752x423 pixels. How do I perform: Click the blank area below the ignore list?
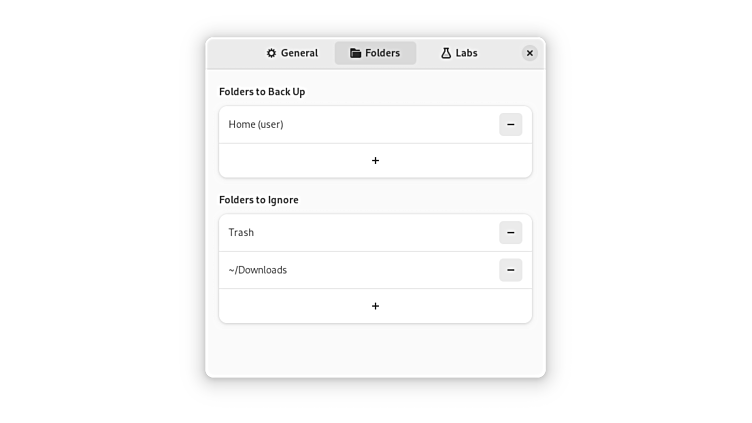click(375, 350)
